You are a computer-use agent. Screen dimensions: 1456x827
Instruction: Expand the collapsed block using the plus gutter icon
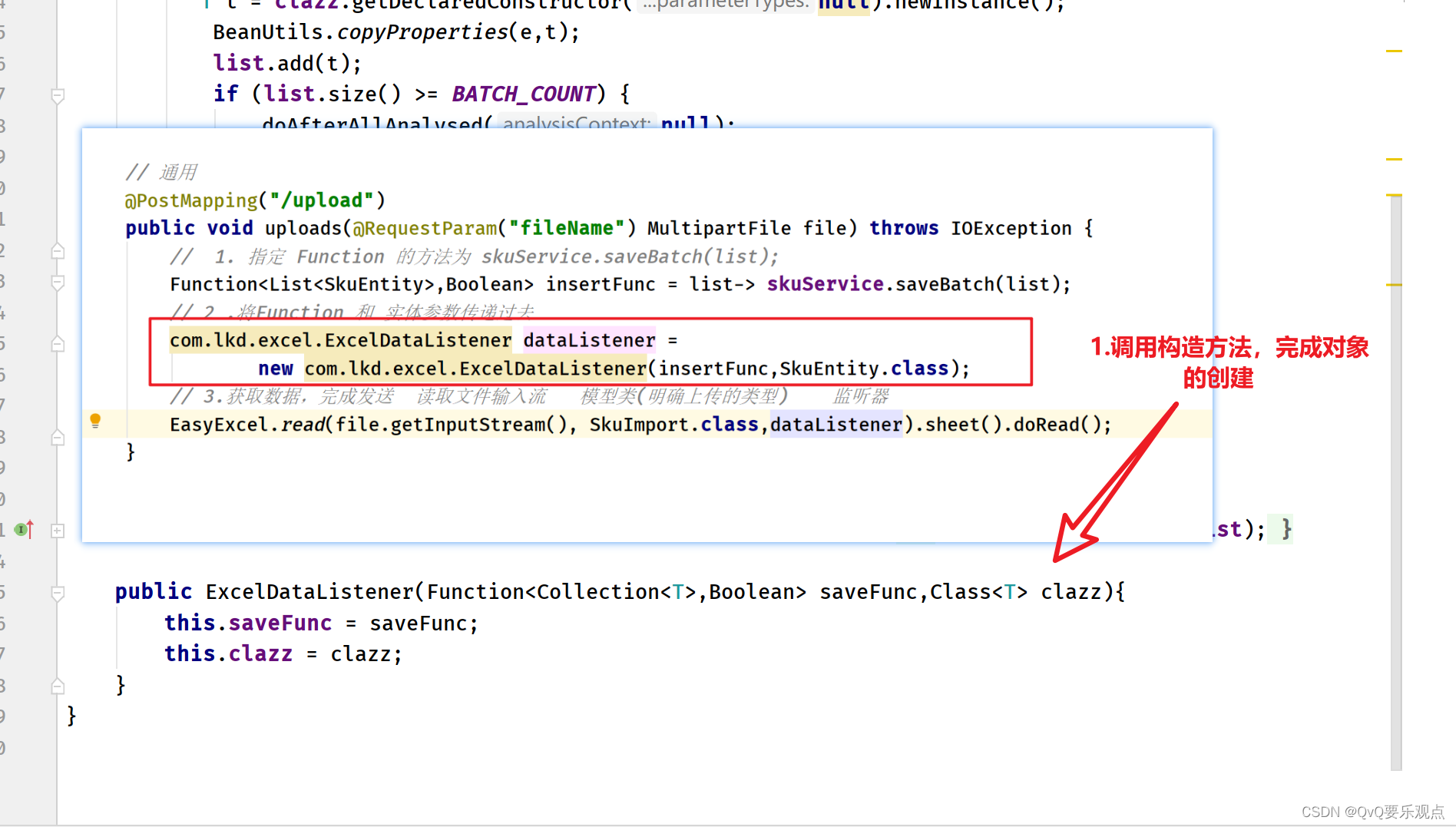[58, 531]
